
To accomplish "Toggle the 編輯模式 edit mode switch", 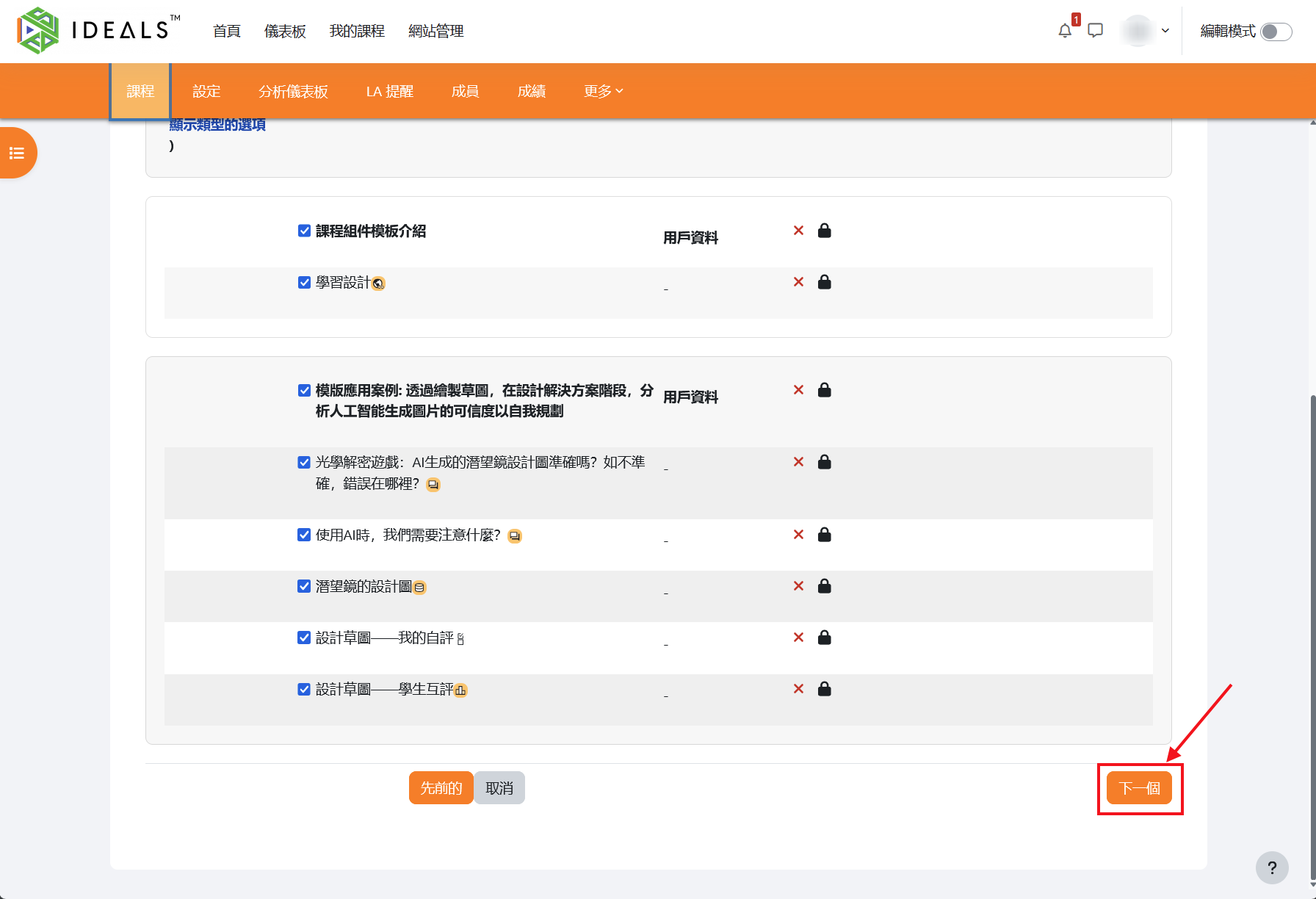I will click(1276, 32).
